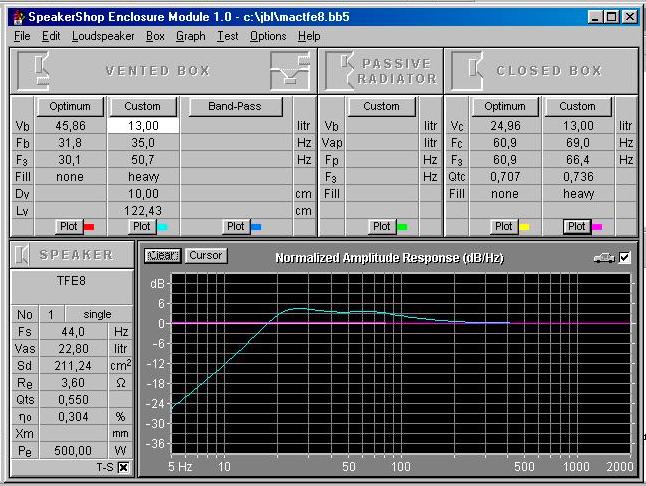Click the magenta plot color swatch
This screenshot has height=486, width=646.
[x=597, y=227]
